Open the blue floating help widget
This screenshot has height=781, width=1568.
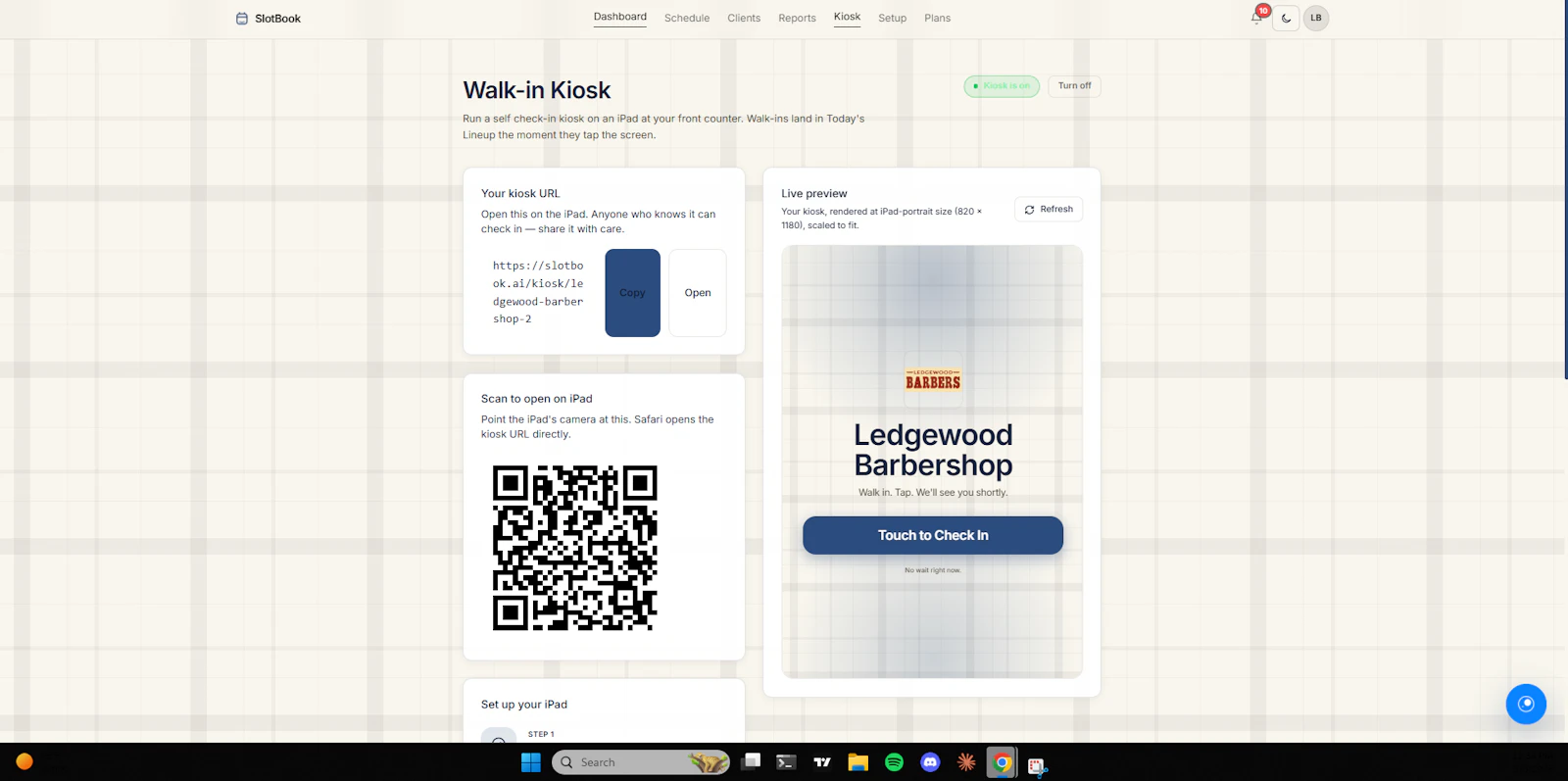pos(1526,704)
